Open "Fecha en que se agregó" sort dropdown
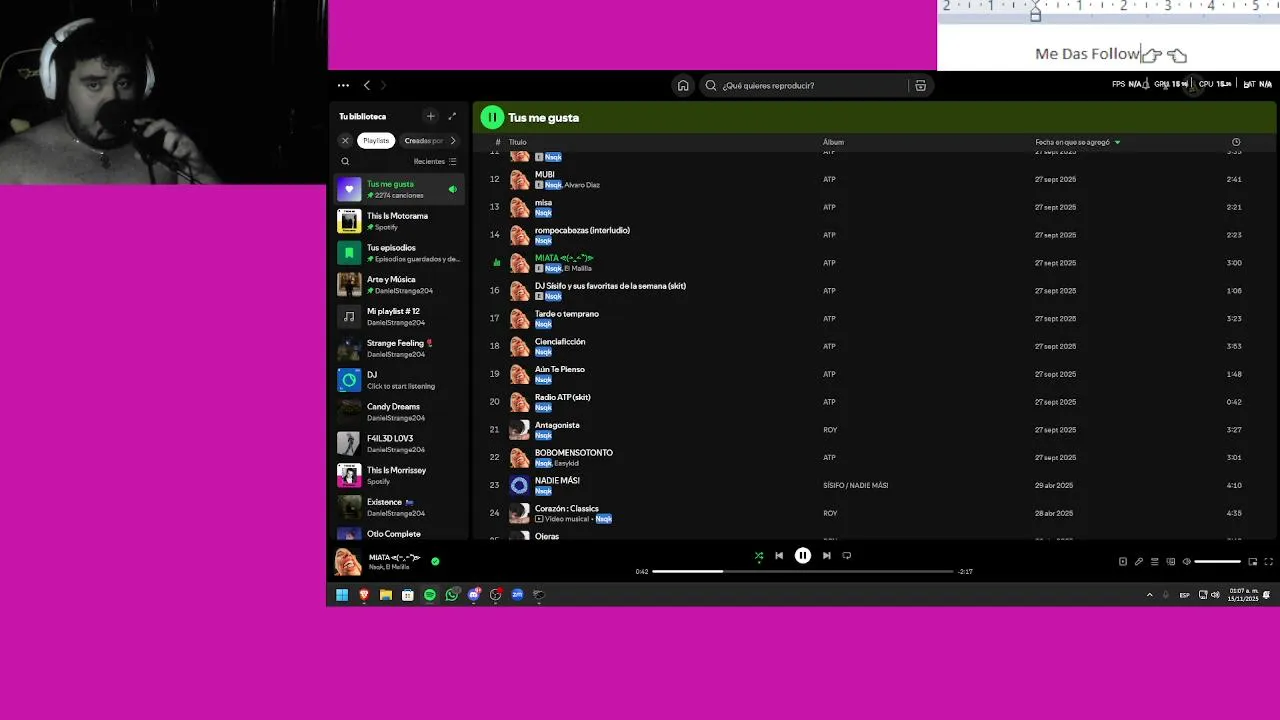This screenshot has width=1280, height=720. (x=1077, y=142)
